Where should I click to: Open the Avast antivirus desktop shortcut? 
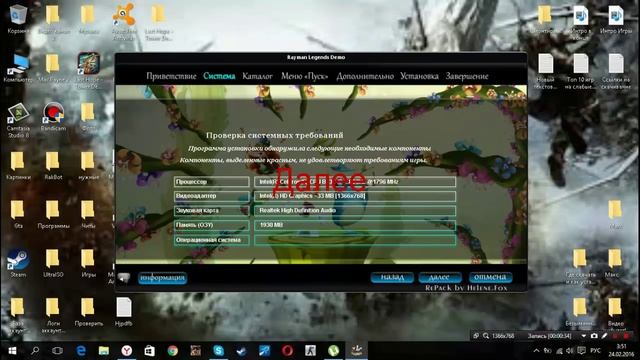point(124,21)
